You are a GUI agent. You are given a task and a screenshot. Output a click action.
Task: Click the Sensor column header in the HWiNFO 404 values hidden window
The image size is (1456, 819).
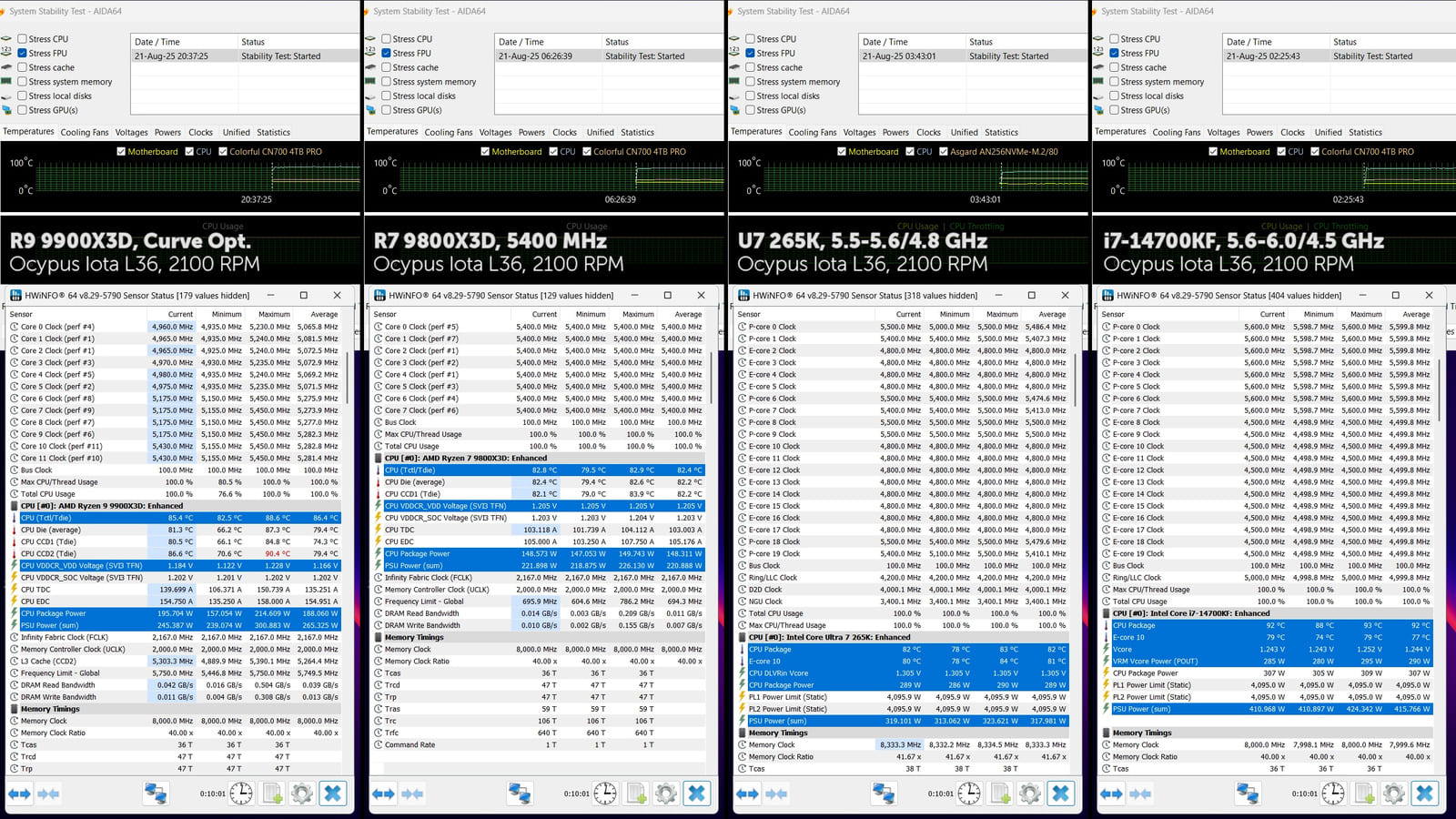click(1168, 314)
